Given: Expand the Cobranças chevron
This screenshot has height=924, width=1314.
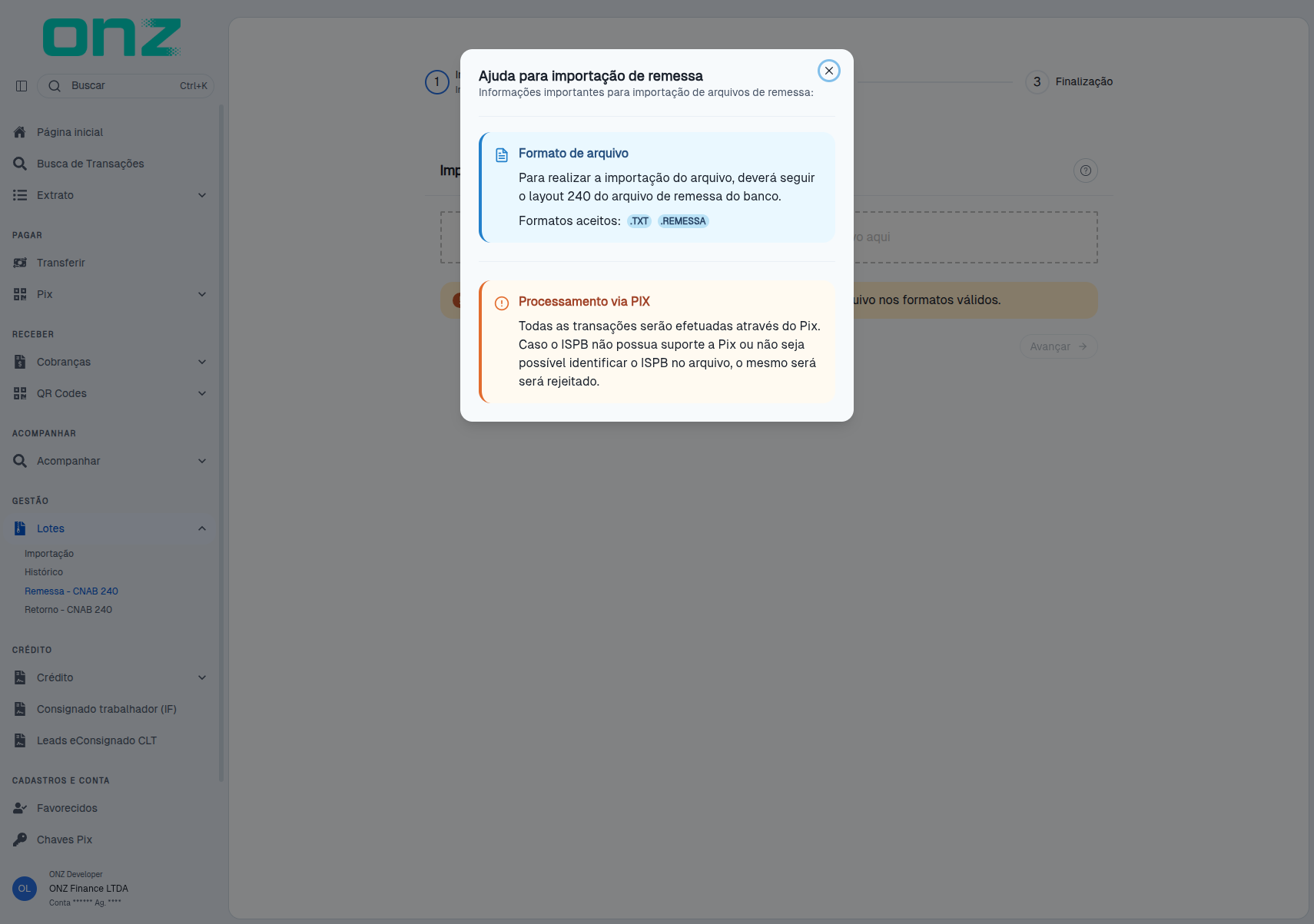Looking at the screenshot, I should pyautogui.click(x=202, y=362).
